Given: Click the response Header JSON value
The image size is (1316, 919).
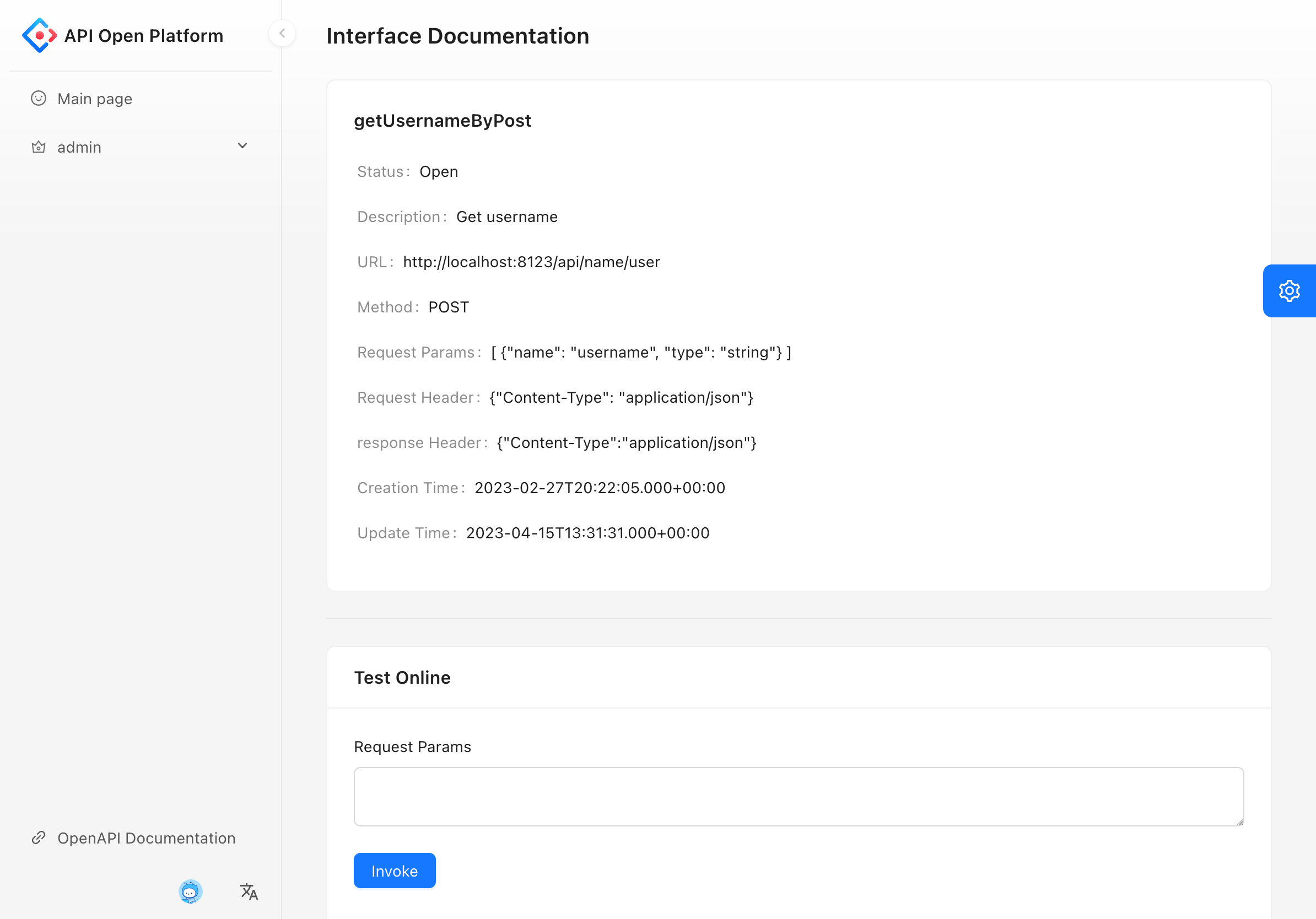Looking at the screenshot, I should pos(627,443).
